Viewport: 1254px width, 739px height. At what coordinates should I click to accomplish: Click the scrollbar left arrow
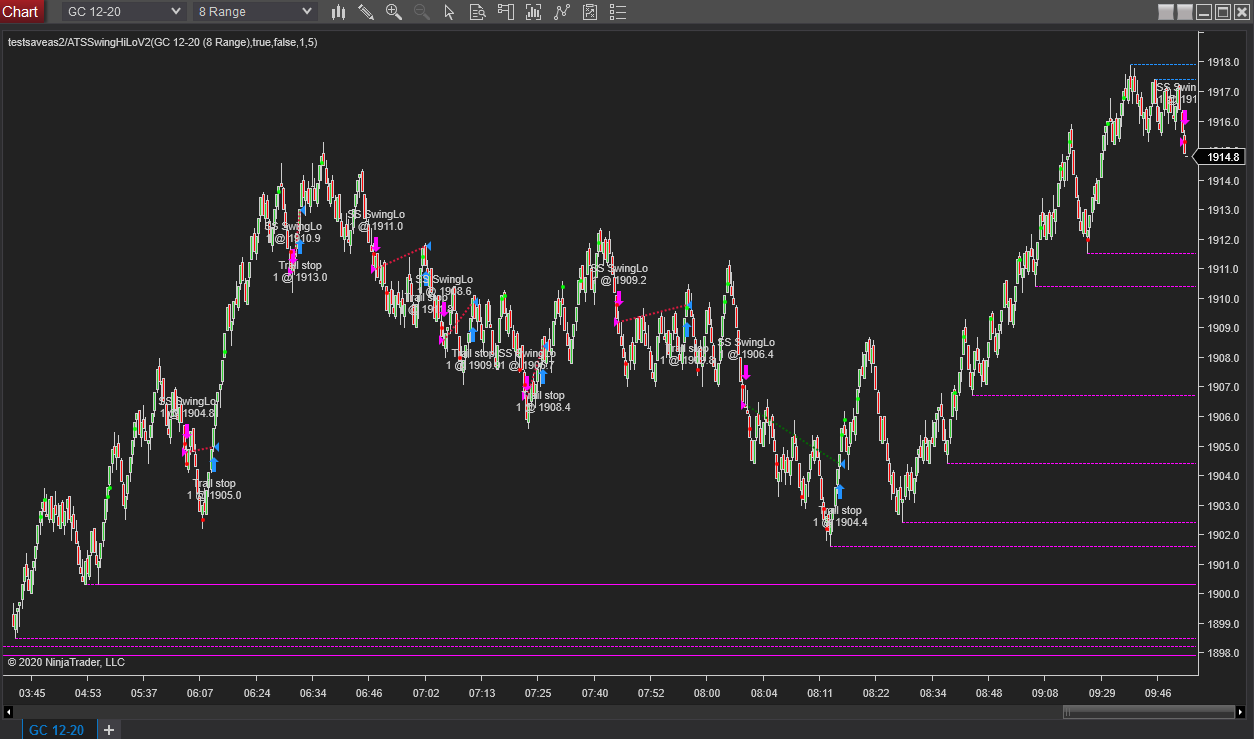click(8, 712)
